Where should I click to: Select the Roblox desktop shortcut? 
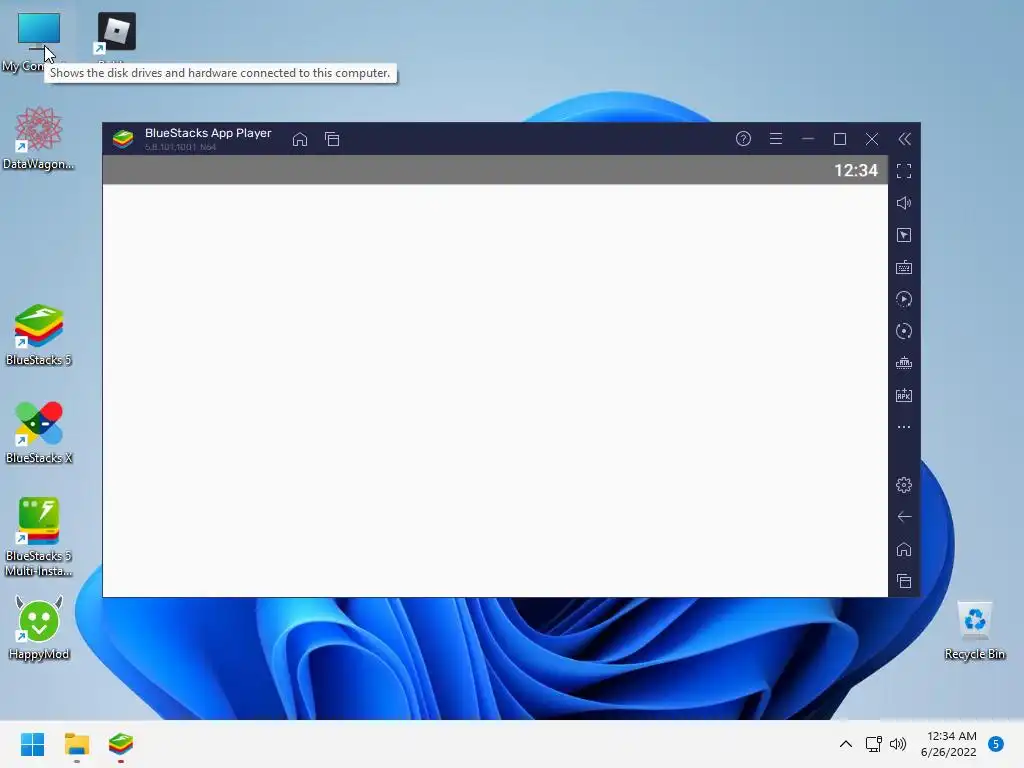coord(116,33)
